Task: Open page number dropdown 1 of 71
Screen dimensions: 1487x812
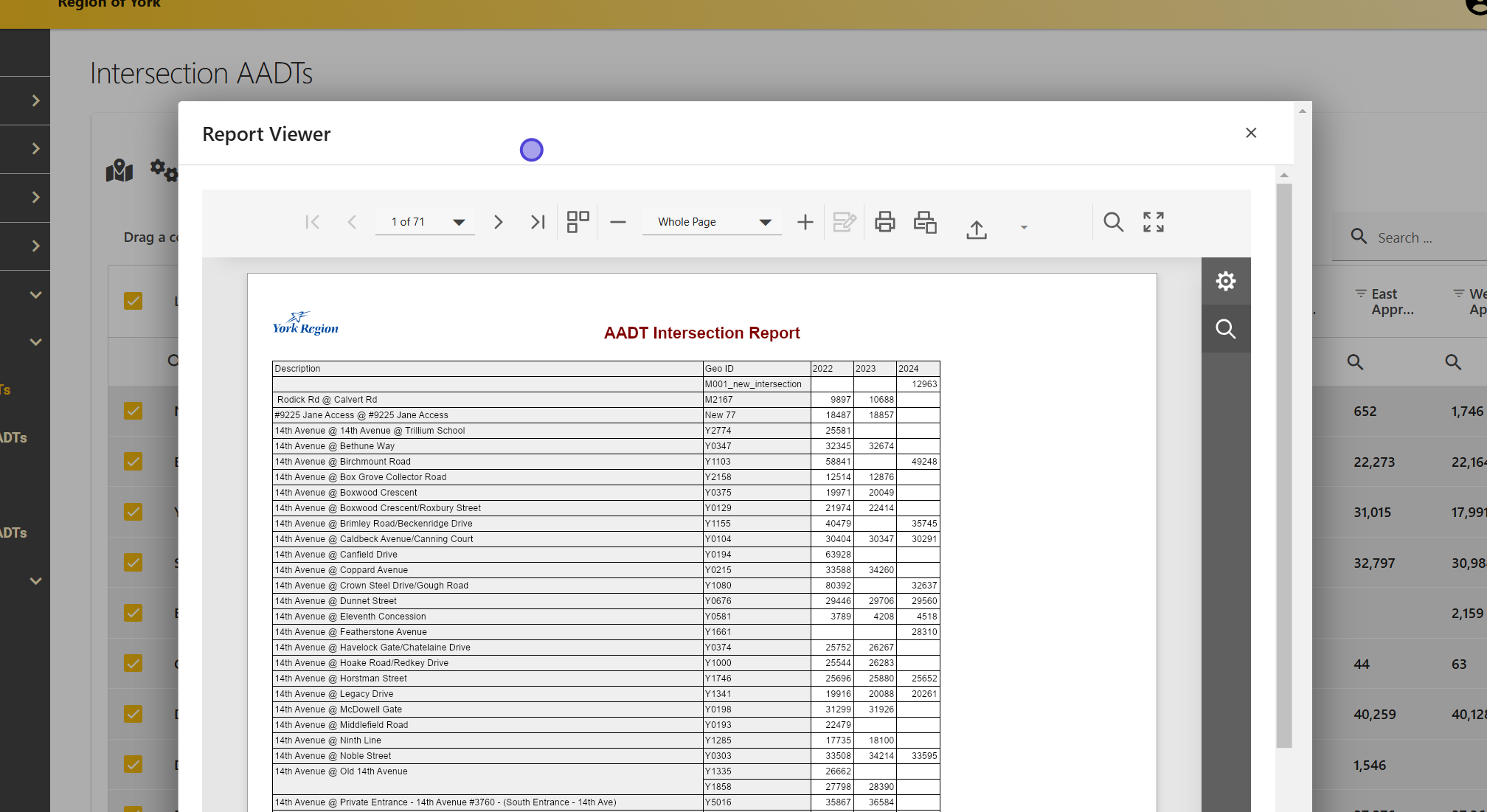Action: tap(425, 222)
